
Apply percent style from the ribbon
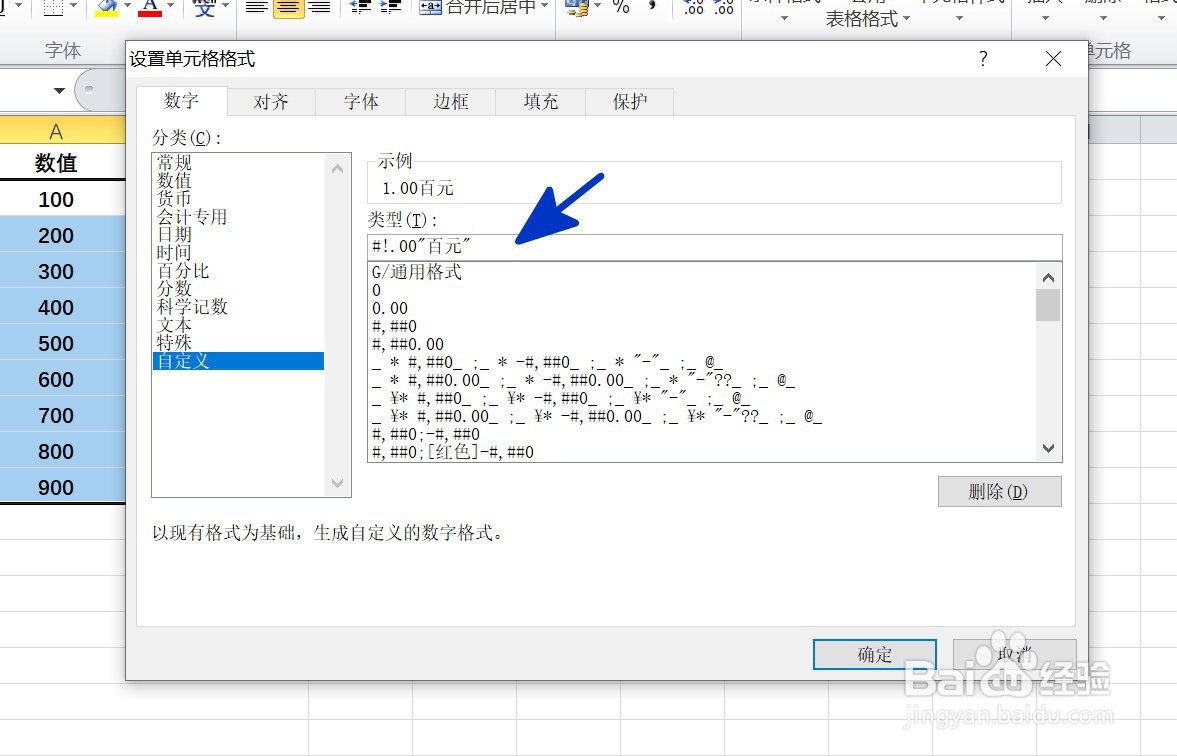621,8
